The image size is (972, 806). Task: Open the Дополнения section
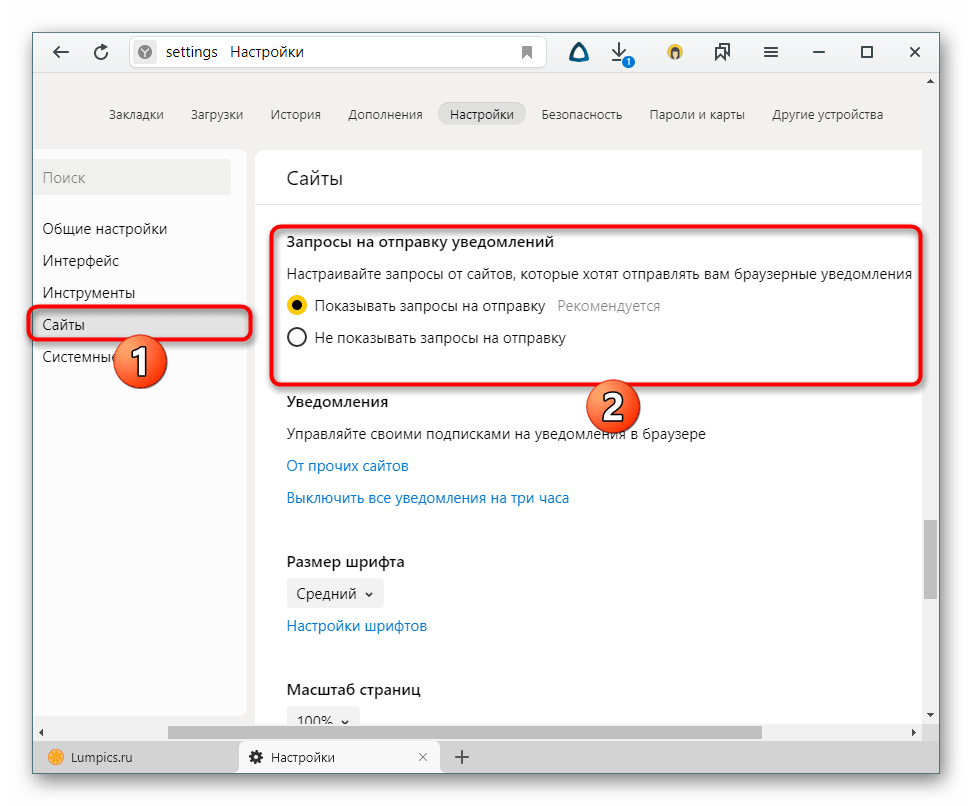tap(385, 115)
